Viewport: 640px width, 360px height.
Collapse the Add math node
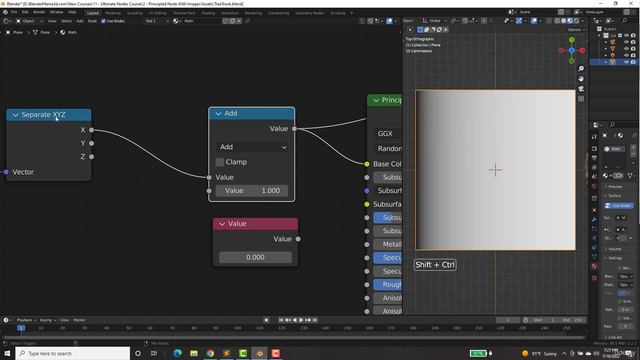[218, 113]
